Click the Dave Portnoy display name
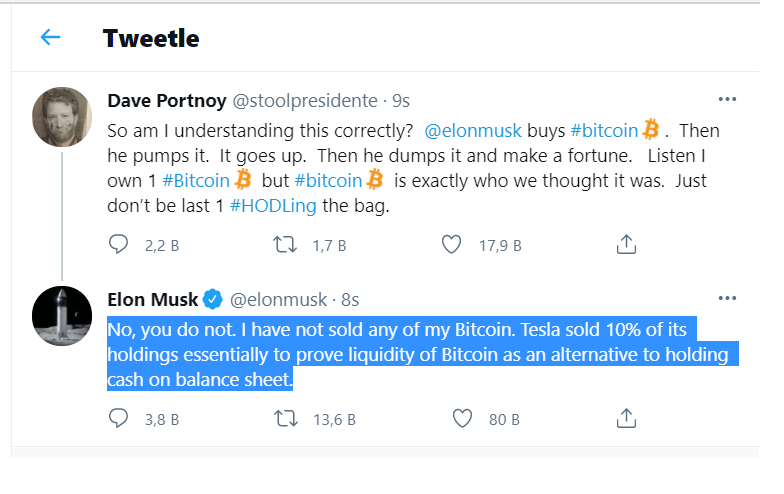Image resolution: width=784 pixels, height=494 pixels. pos(166,100)
